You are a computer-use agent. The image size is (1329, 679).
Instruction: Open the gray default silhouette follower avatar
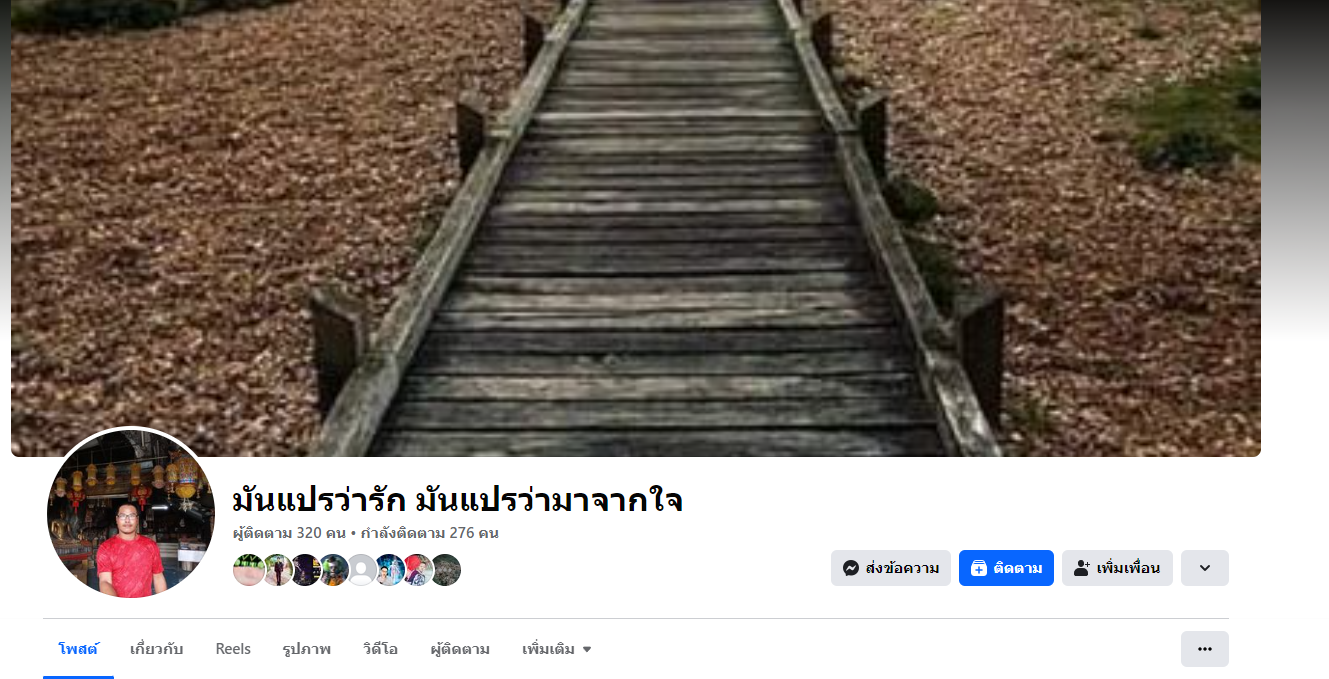pos(361,570)
